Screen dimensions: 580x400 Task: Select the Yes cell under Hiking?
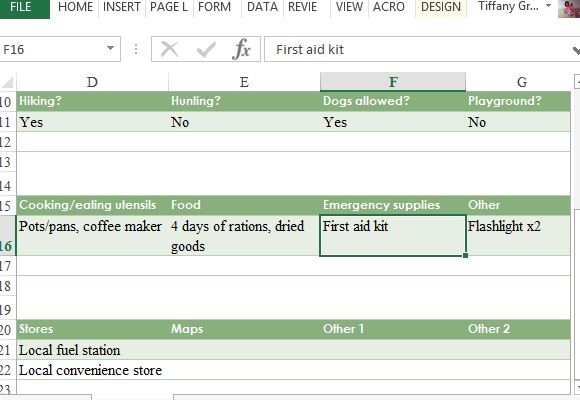[92, 122]
